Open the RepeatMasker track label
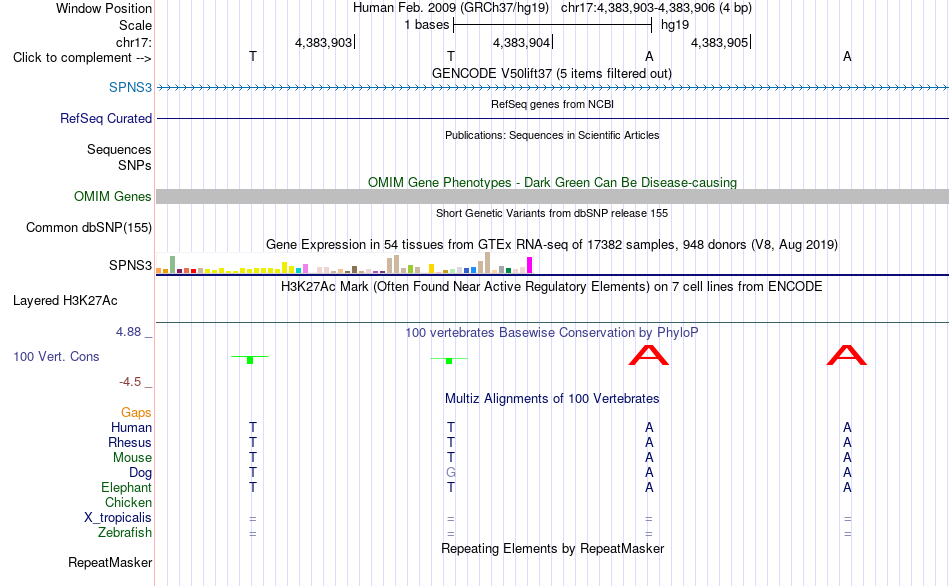 [x=110, y=562]
